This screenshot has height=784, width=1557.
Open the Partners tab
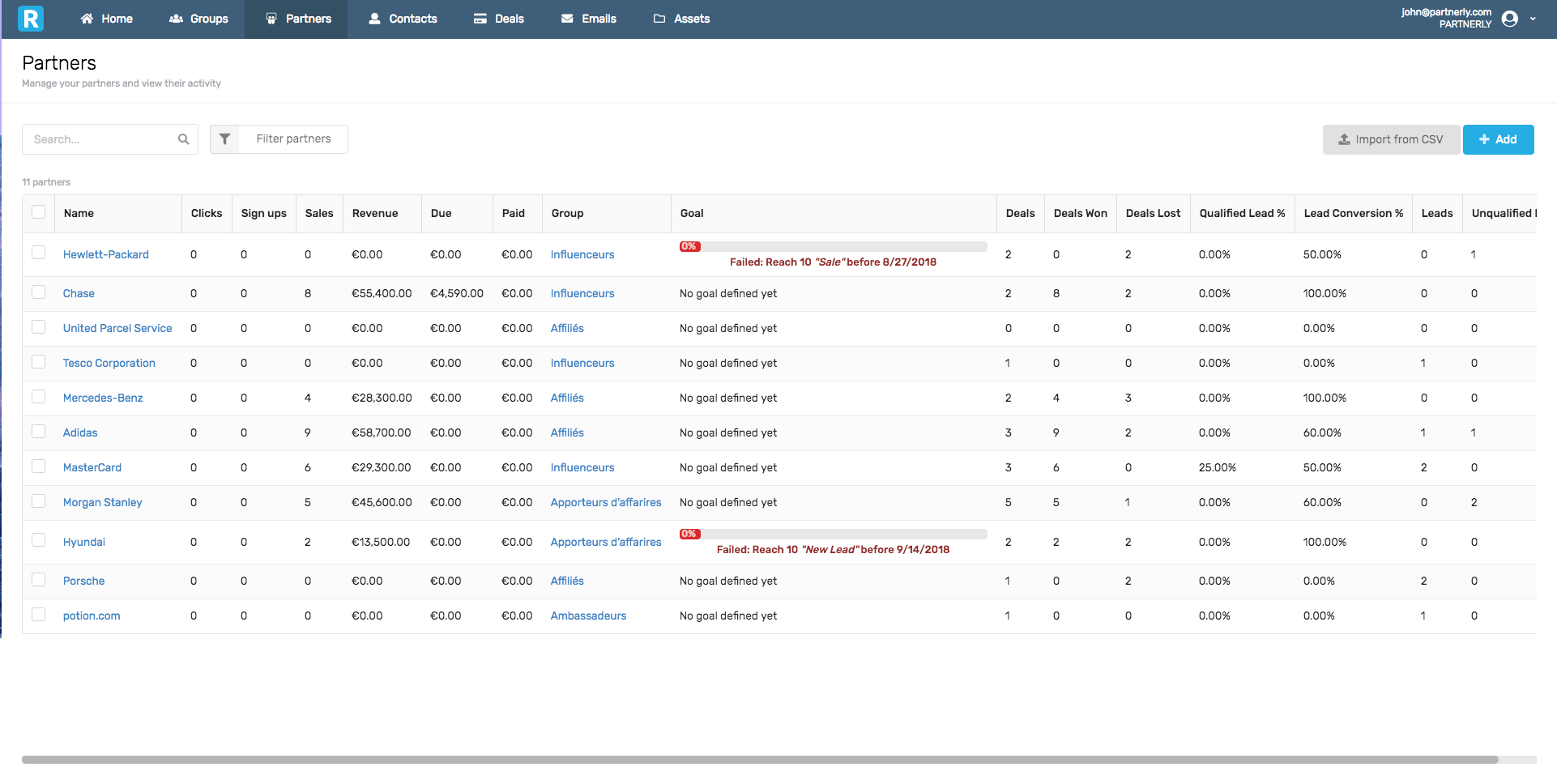[x=296, y=19]
